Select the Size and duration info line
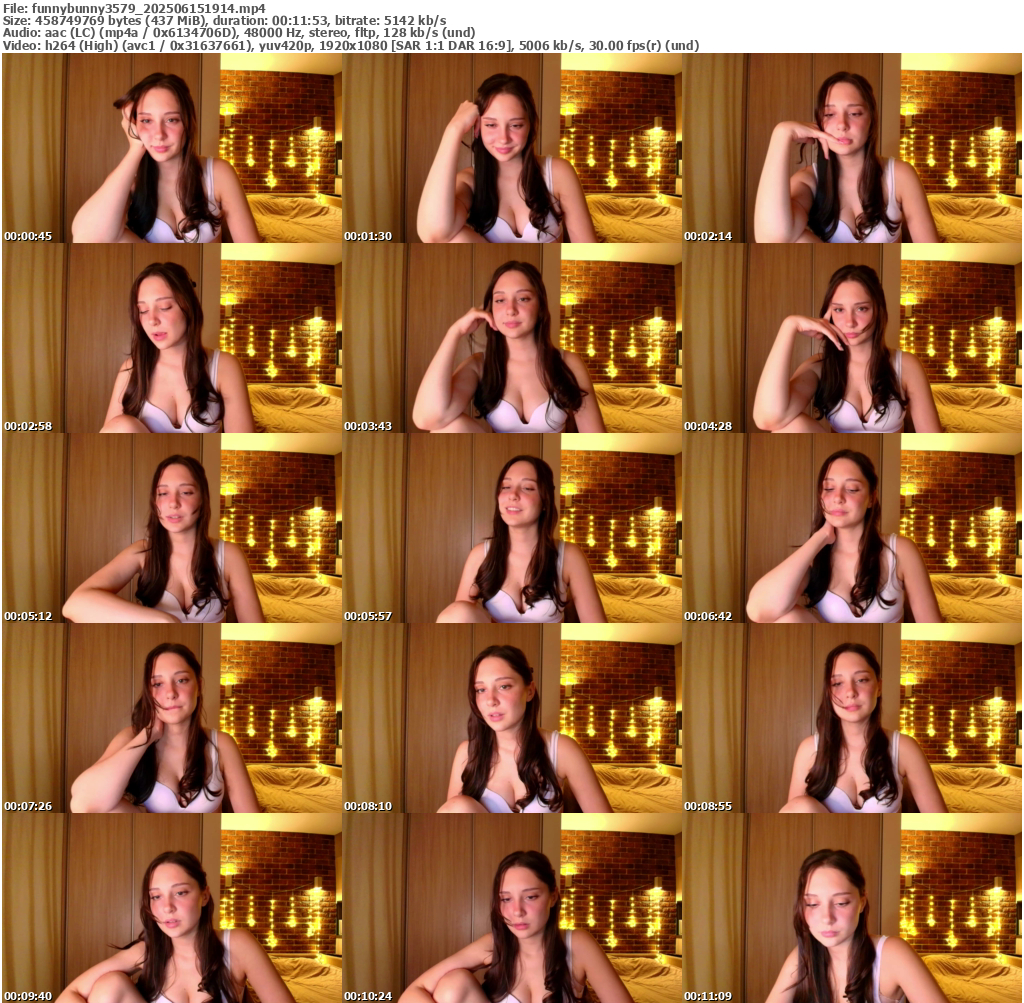The height and width of the screenshot is (1003, 1024). click(x=225, y=20)
